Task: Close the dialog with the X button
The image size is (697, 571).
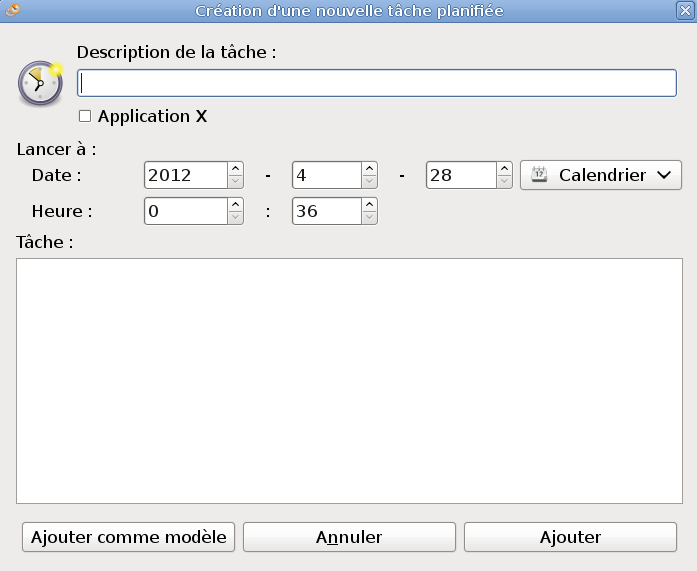Action: (685, 11)
